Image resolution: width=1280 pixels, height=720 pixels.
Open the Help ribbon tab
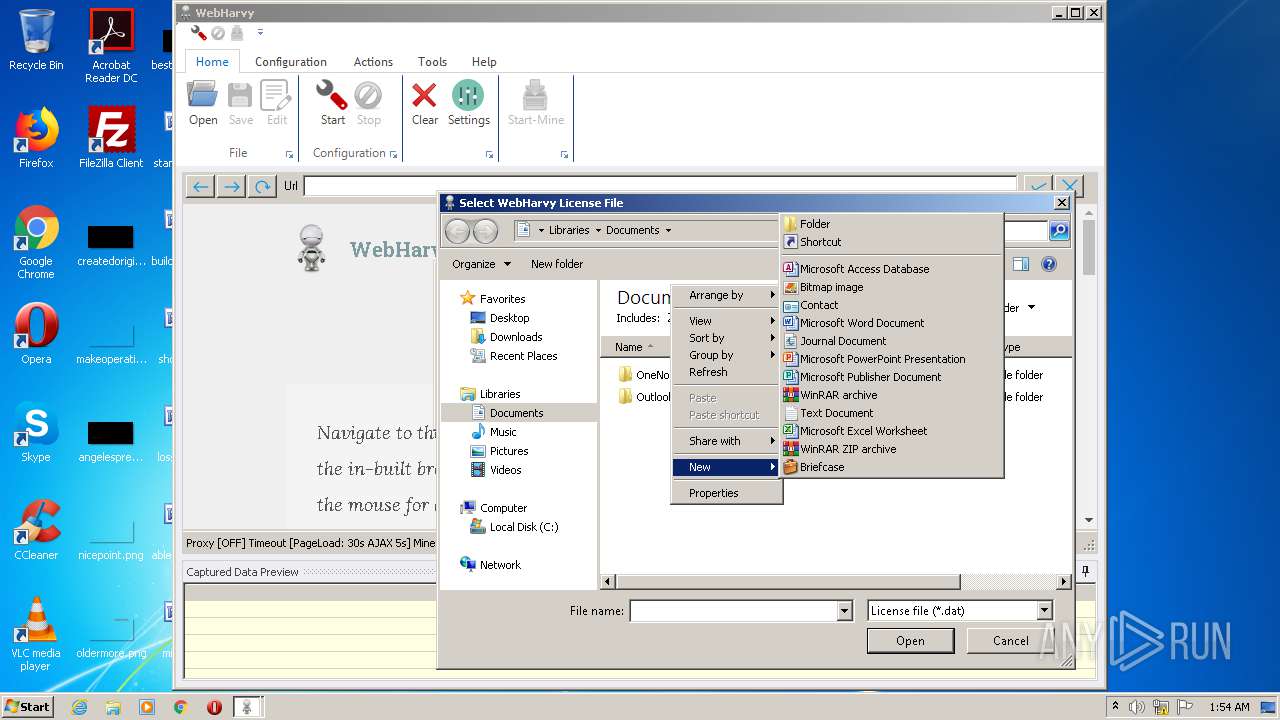(x=484, y=62)
